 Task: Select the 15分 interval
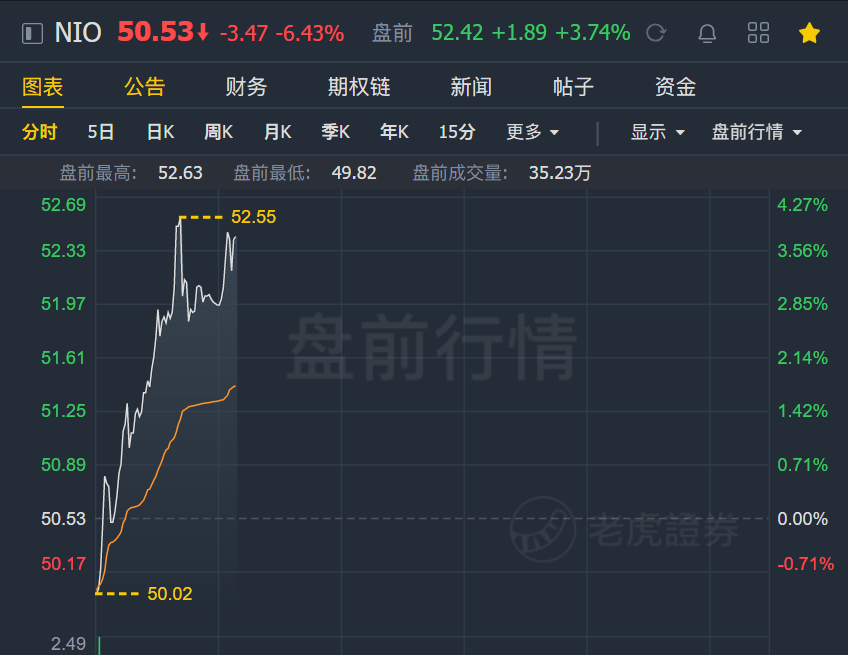coord(457,132)
